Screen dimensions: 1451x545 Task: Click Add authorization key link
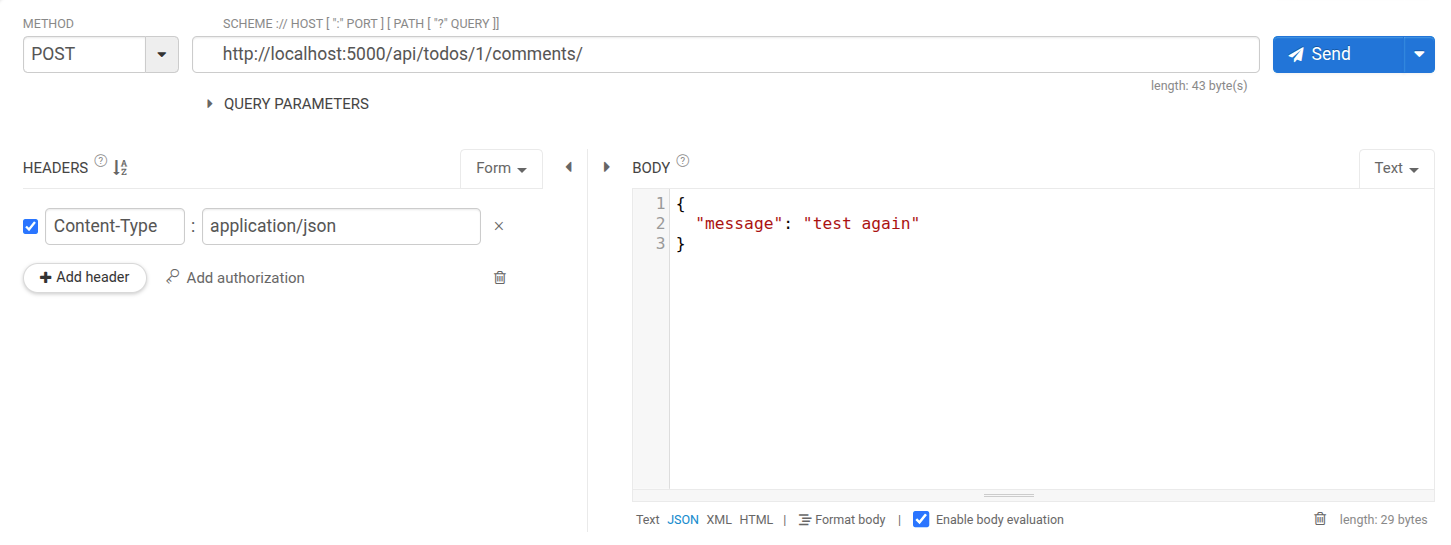tap(236, 278)
